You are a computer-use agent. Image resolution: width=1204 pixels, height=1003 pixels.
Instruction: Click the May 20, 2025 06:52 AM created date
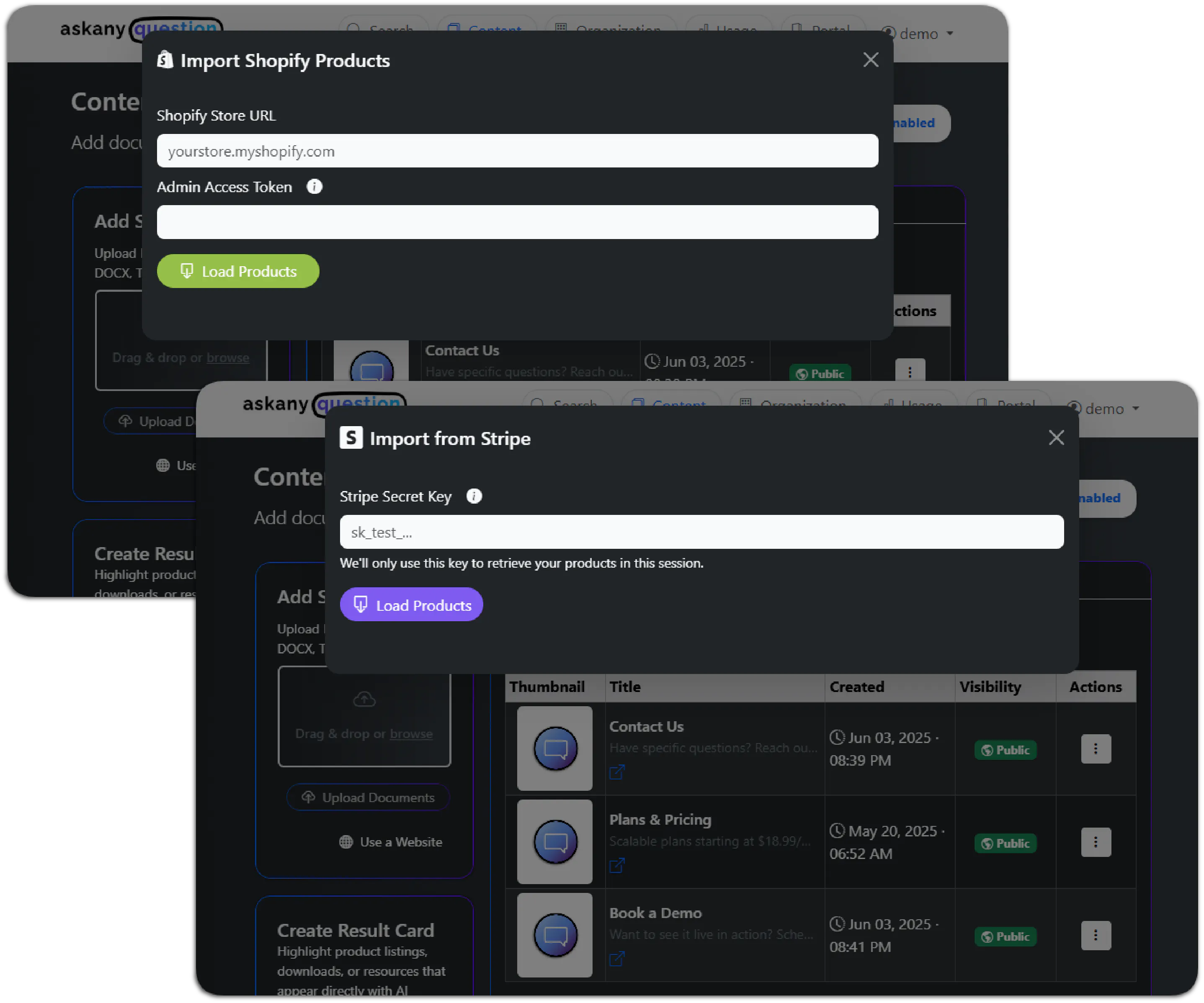pos(887,842)
